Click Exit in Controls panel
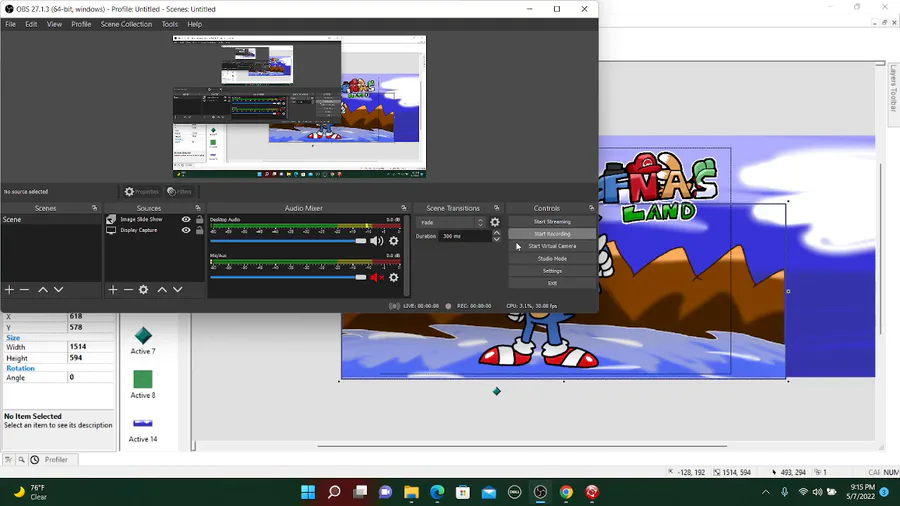Image resolution: width=900 pixels, height=506 pixels. [552, 283]
